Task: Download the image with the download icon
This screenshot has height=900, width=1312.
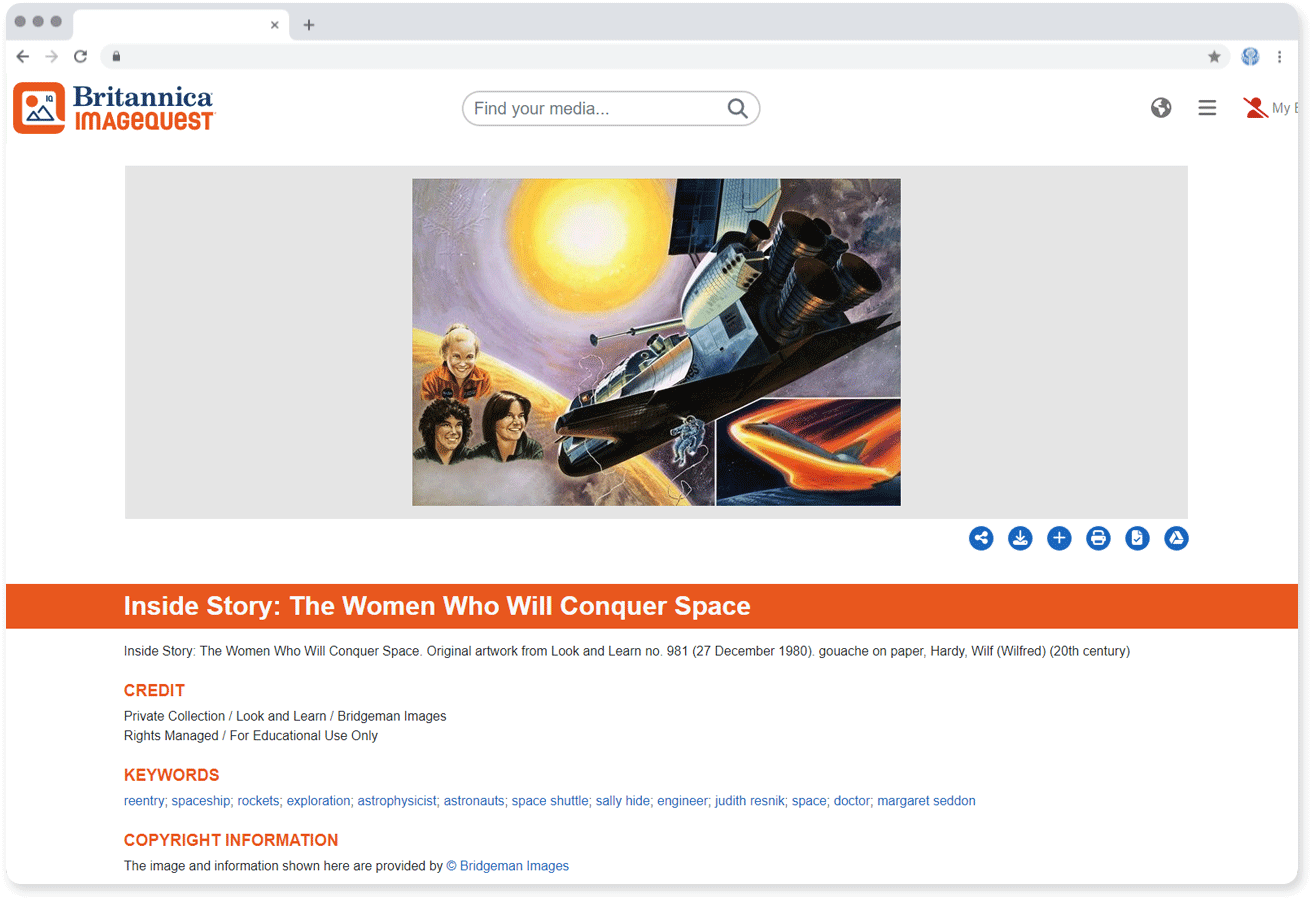Action: pyautogui.click(x=1020, y=539)
